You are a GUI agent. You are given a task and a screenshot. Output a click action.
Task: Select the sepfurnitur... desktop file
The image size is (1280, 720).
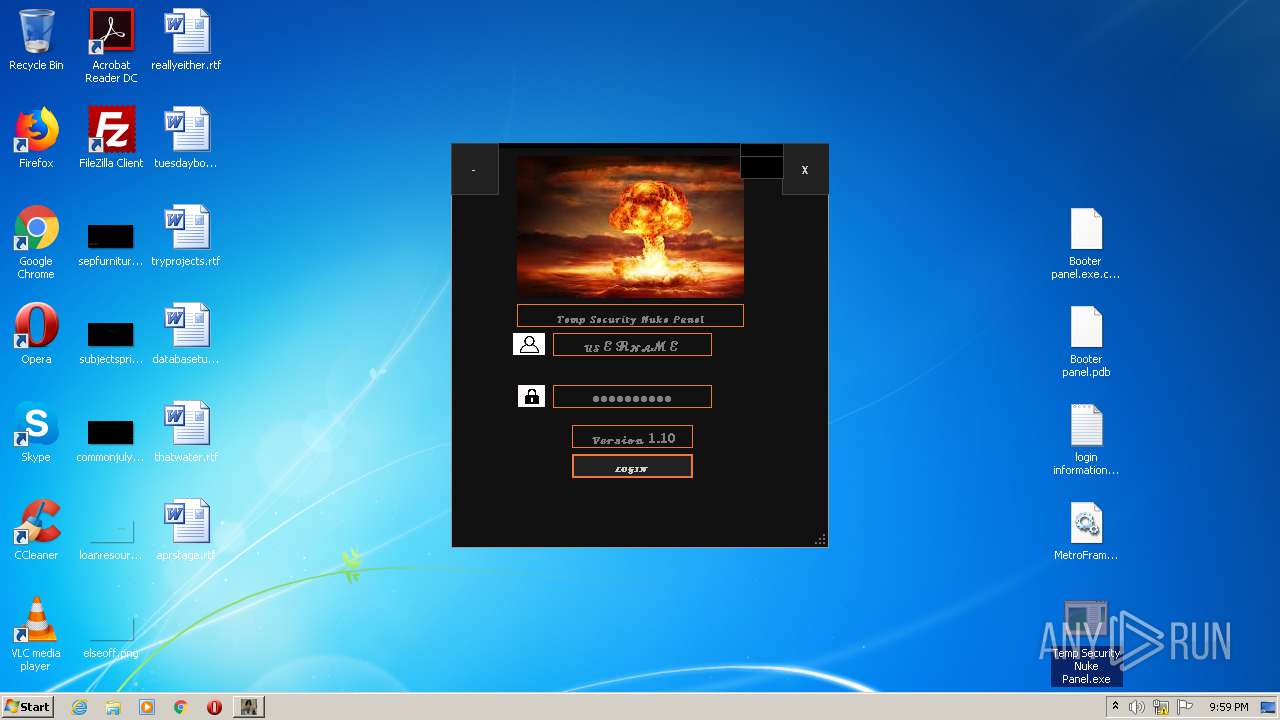[x=111, y=246]
